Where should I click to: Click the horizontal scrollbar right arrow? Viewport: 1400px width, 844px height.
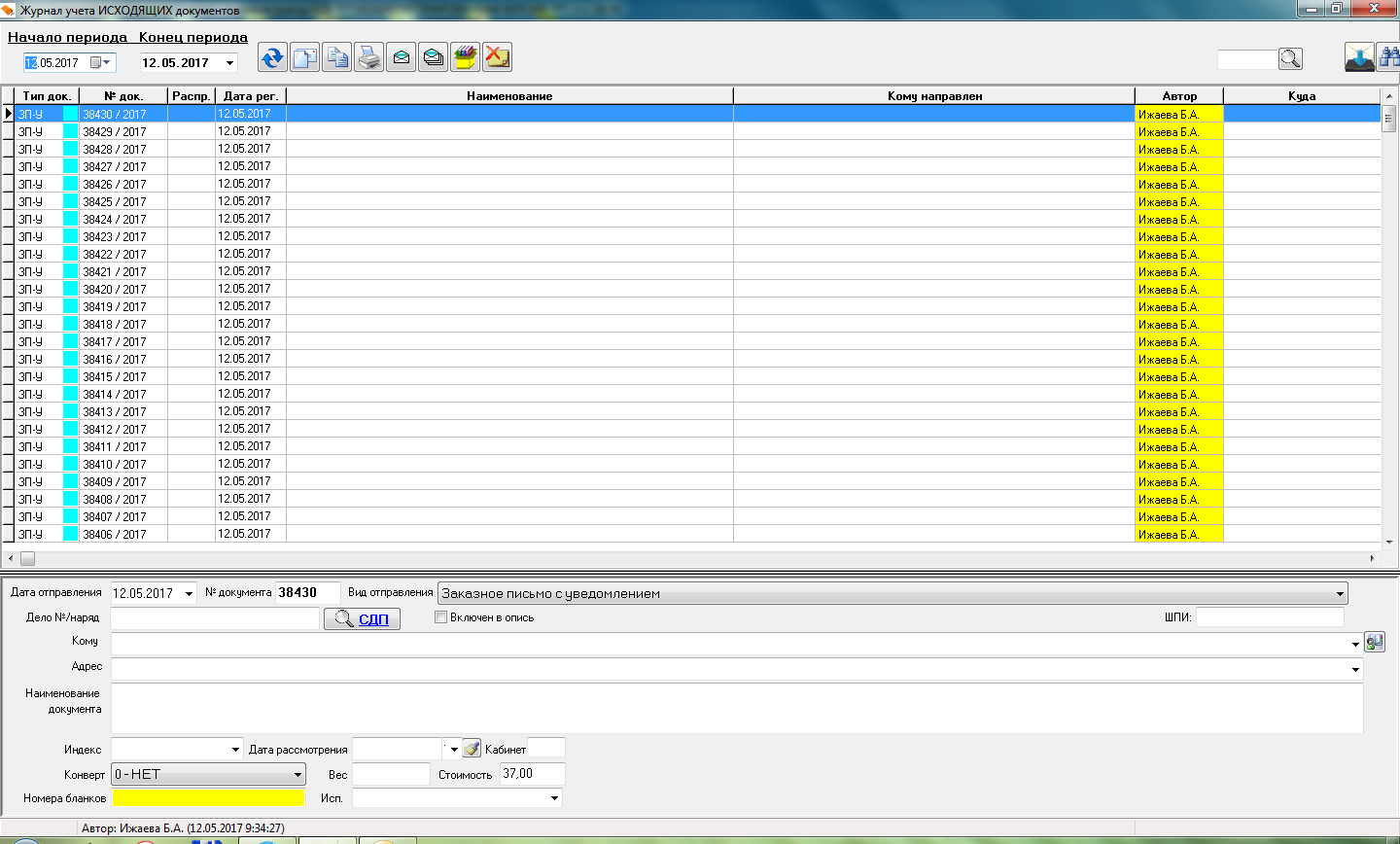[x=1373, y=558]
